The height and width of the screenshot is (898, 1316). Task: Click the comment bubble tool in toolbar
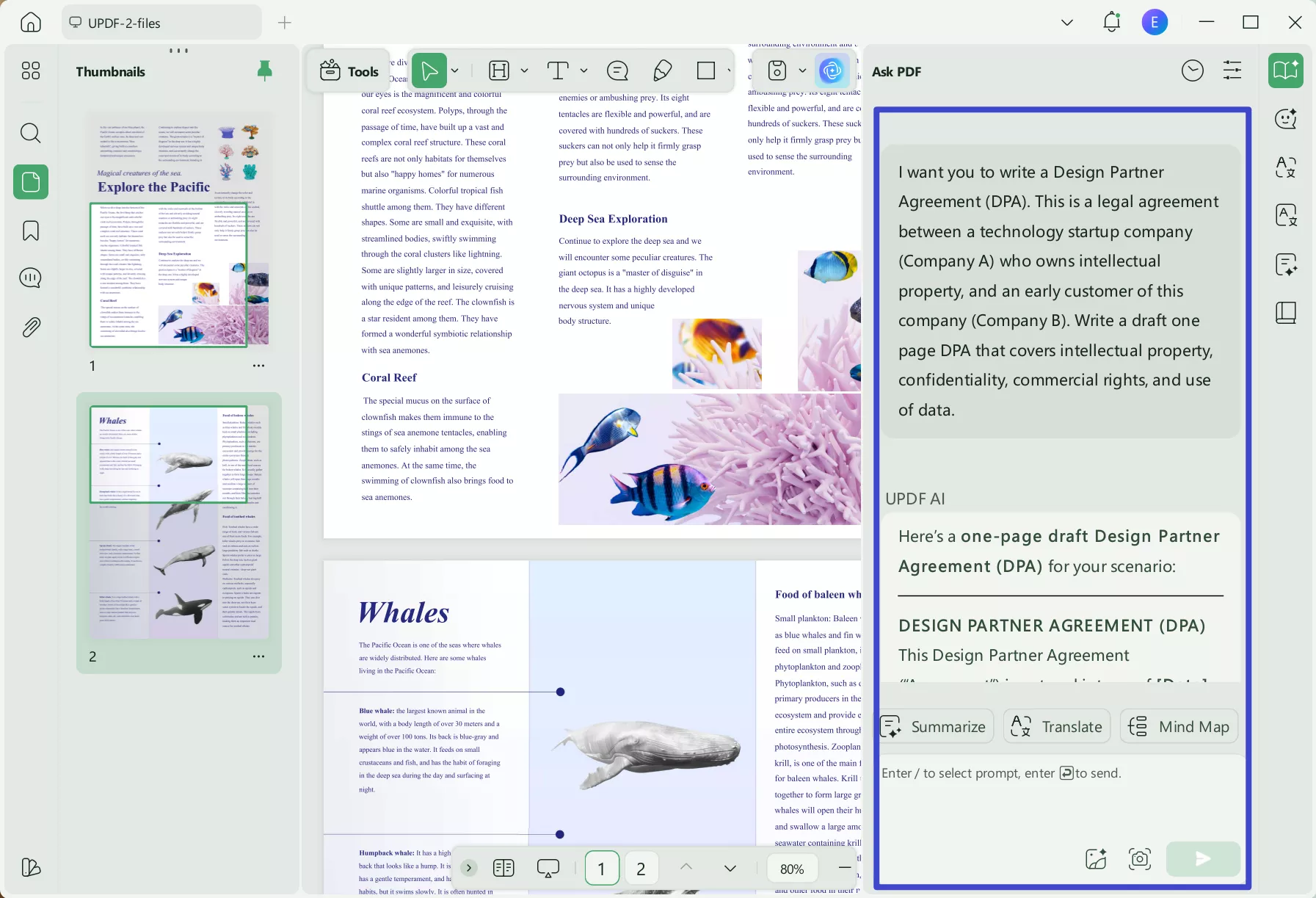click(617, 70)
